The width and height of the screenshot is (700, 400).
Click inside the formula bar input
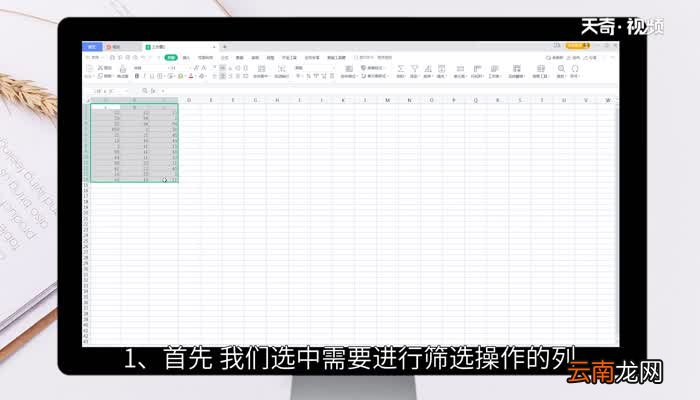coord(388,91)
